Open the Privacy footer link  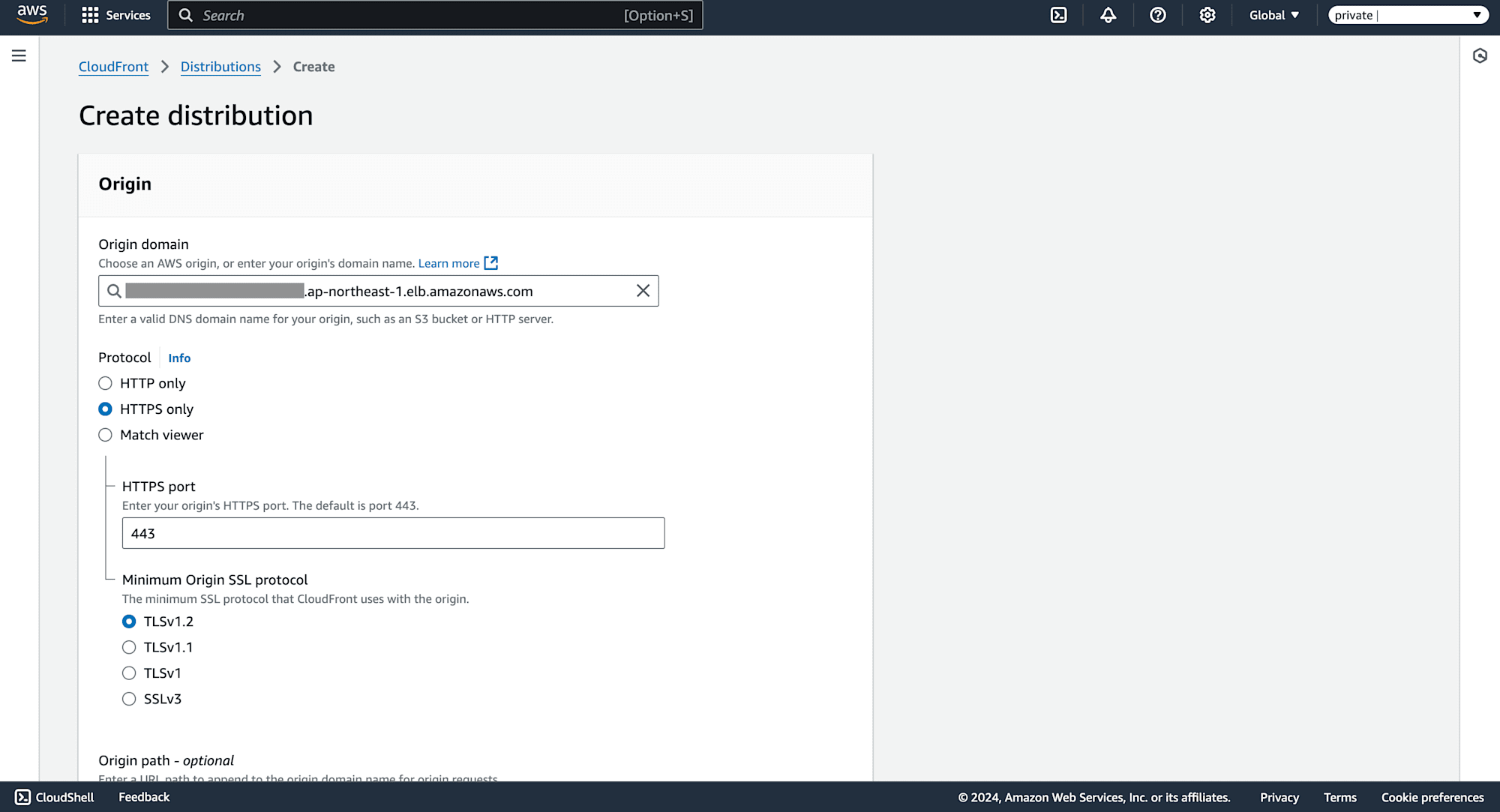[1279, 798]
